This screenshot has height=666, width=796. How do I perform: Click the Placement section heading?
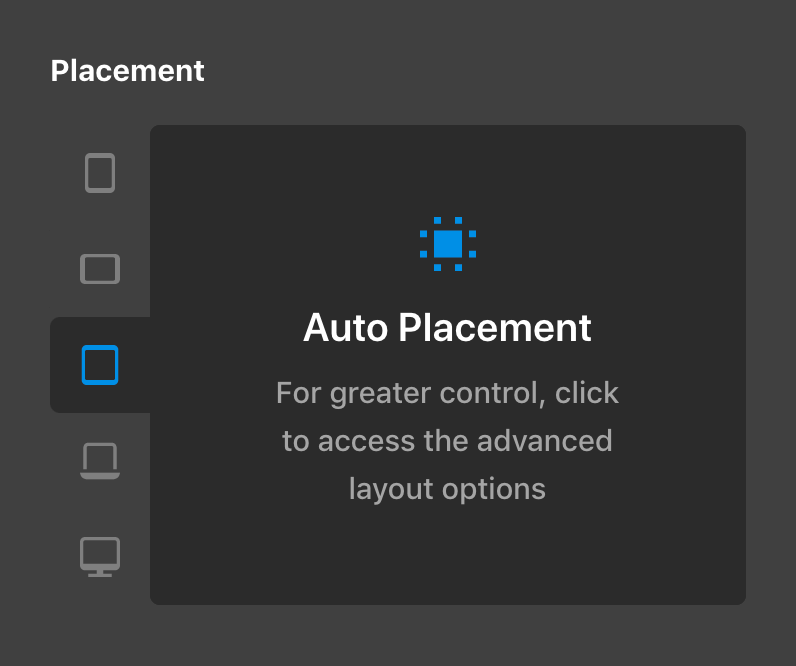point(127,71)
